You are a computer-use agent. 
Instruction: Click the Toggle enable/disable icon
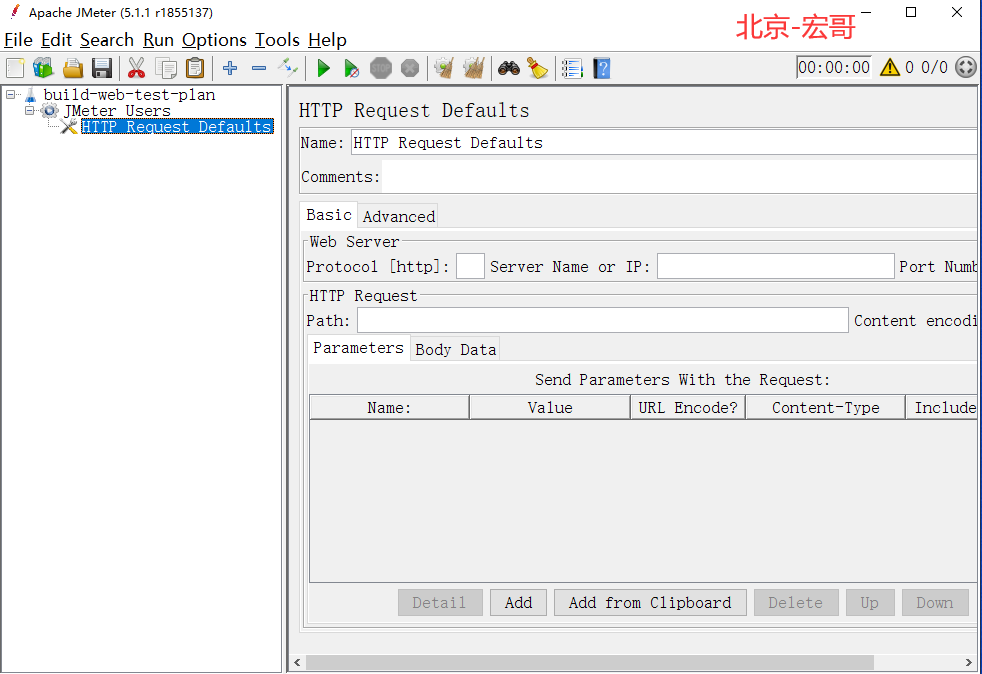click(x=288, y=68)
